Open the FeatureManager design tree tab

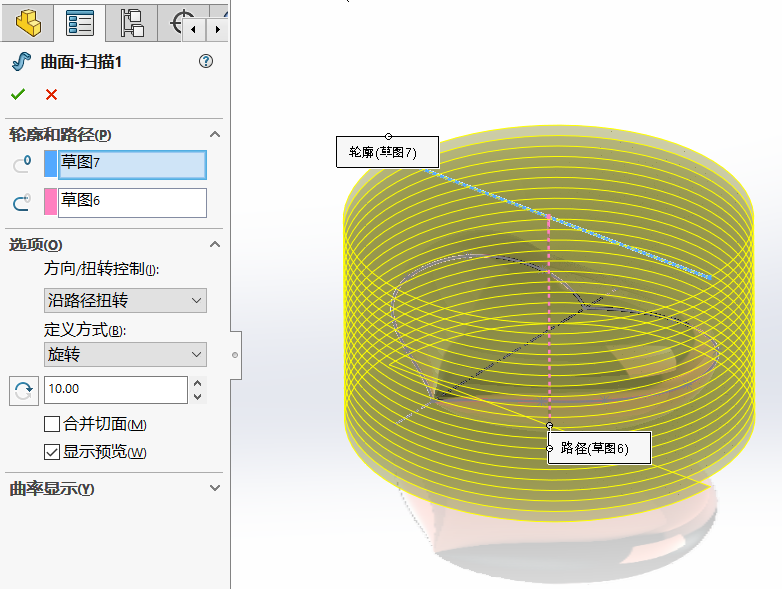tap(27, 22)
